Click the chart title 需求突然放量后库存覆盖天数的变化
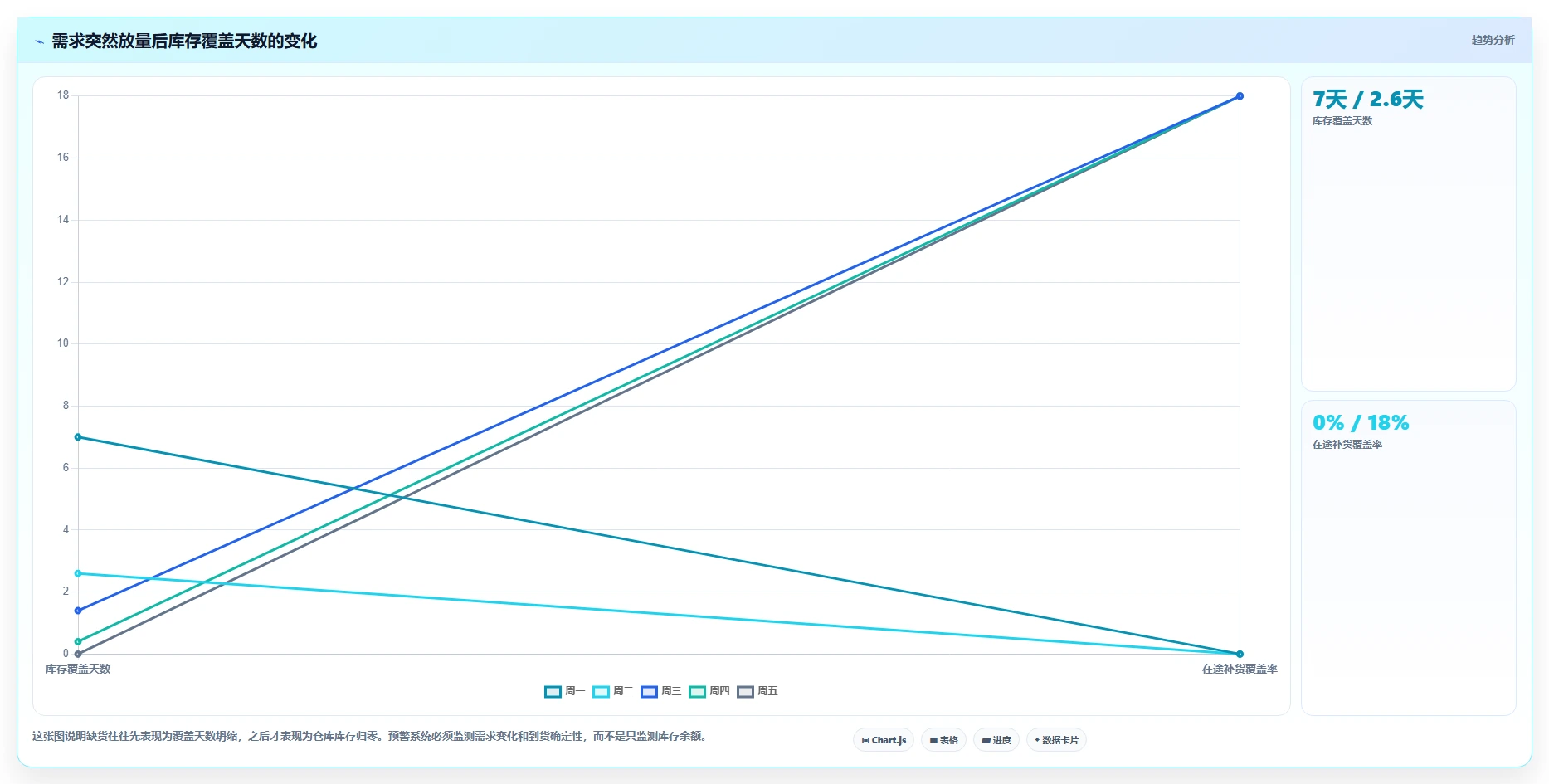Screen dimensions: 1549x784 pos(184,41)
